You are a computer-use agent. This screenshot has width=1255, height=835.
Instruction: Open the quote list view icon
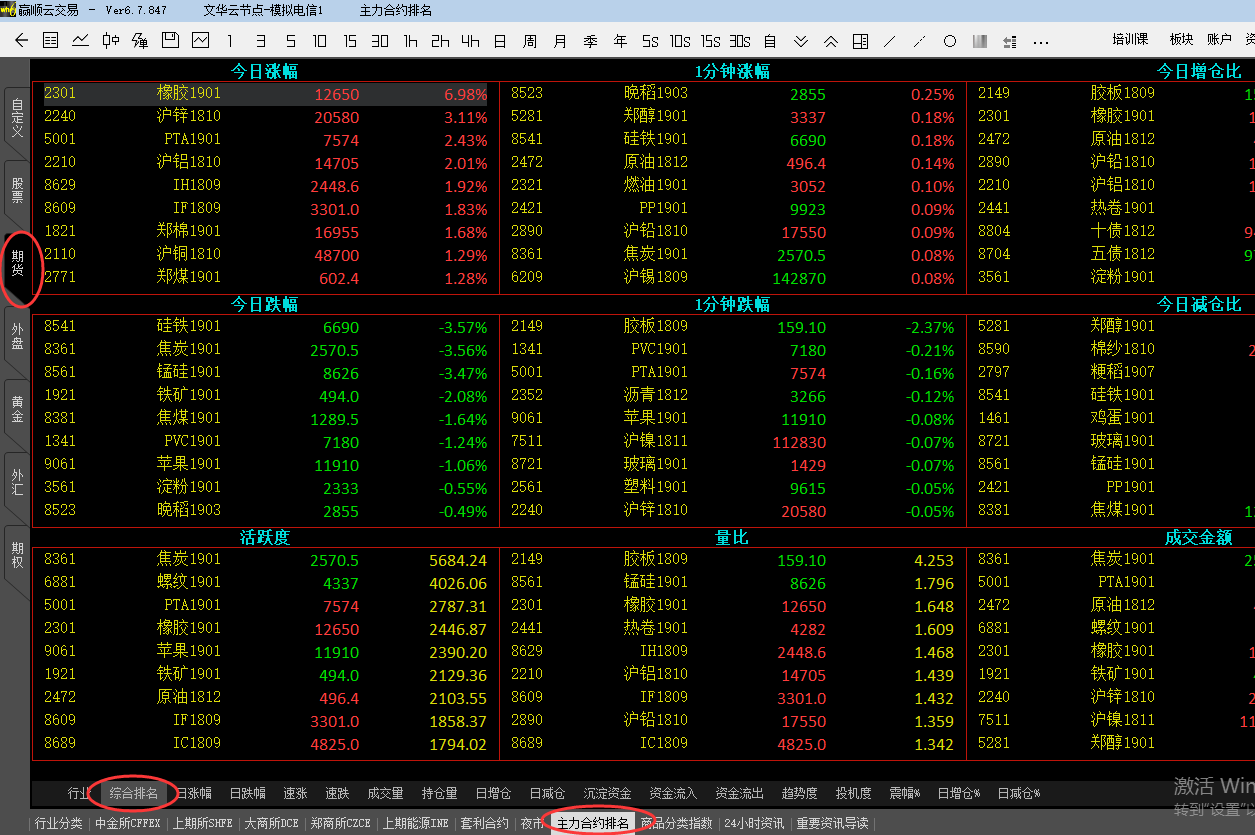click(x=51, y=41)
